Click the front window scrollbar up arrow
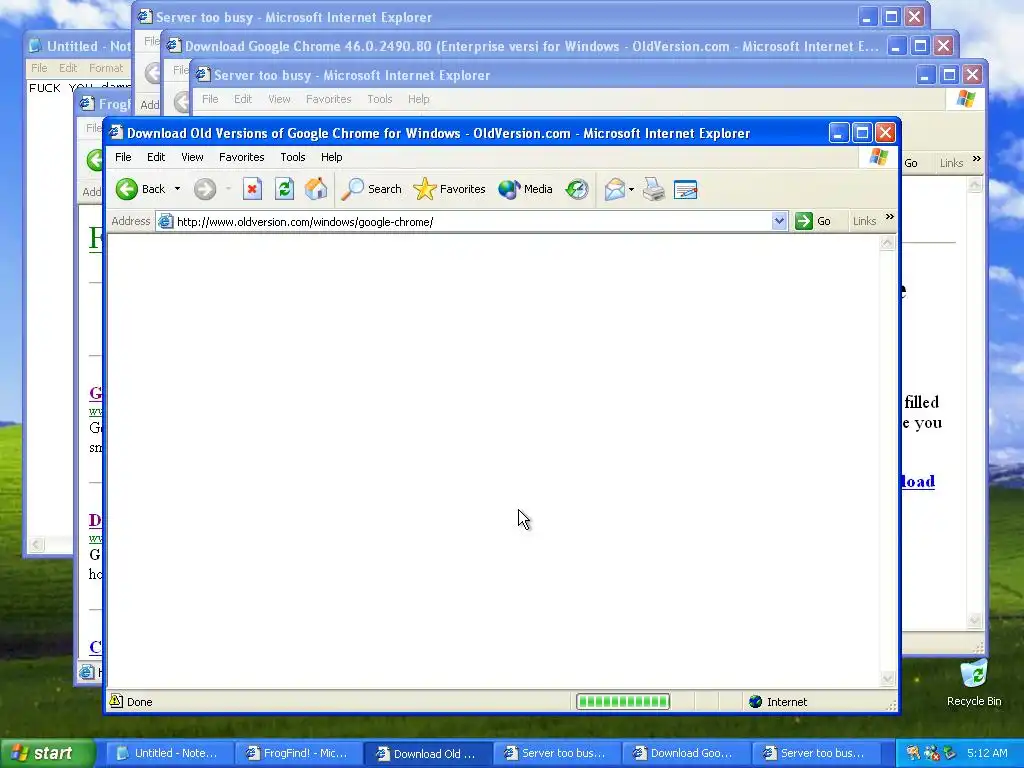Viewport: 1024px width, 768px height. [887, 244]
